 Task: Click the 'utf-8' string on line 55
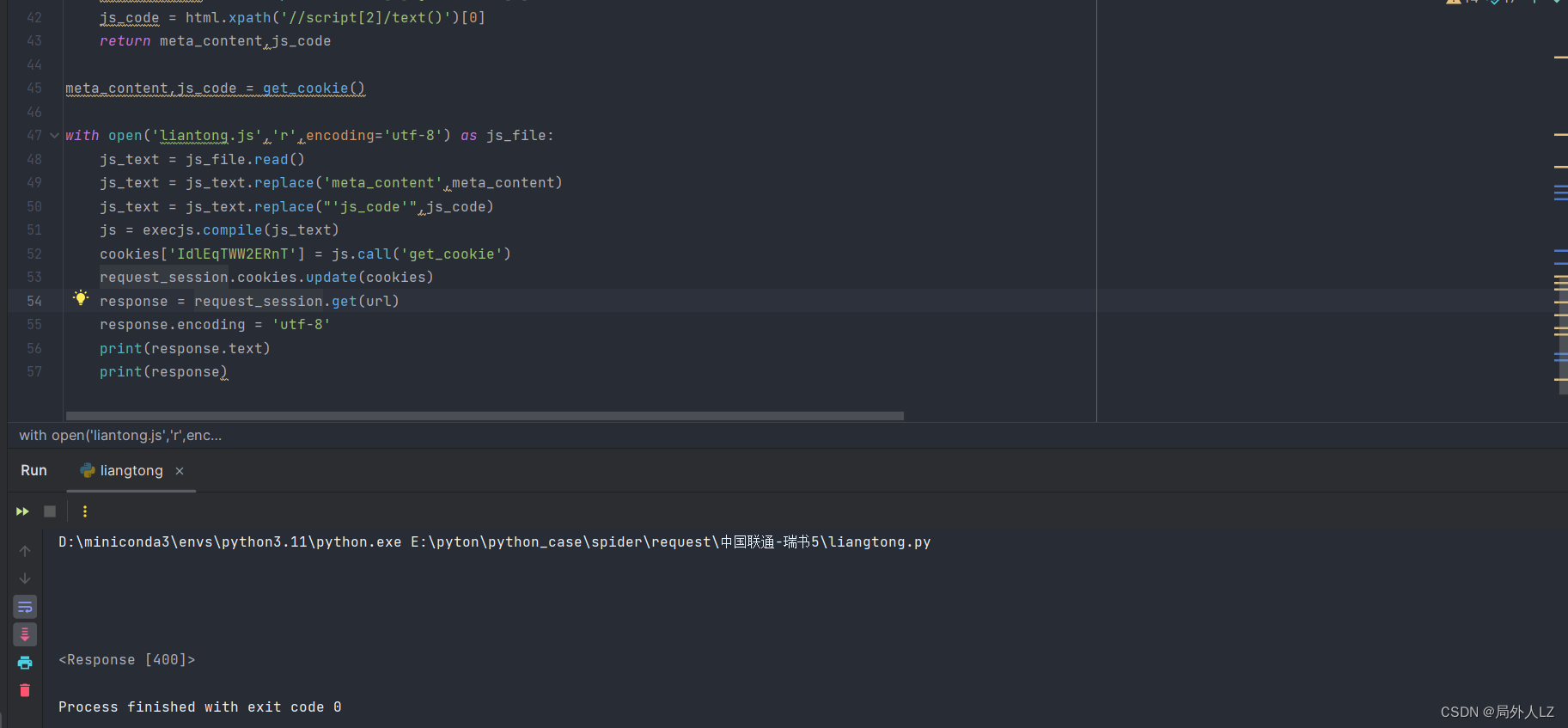click(302, 325)
